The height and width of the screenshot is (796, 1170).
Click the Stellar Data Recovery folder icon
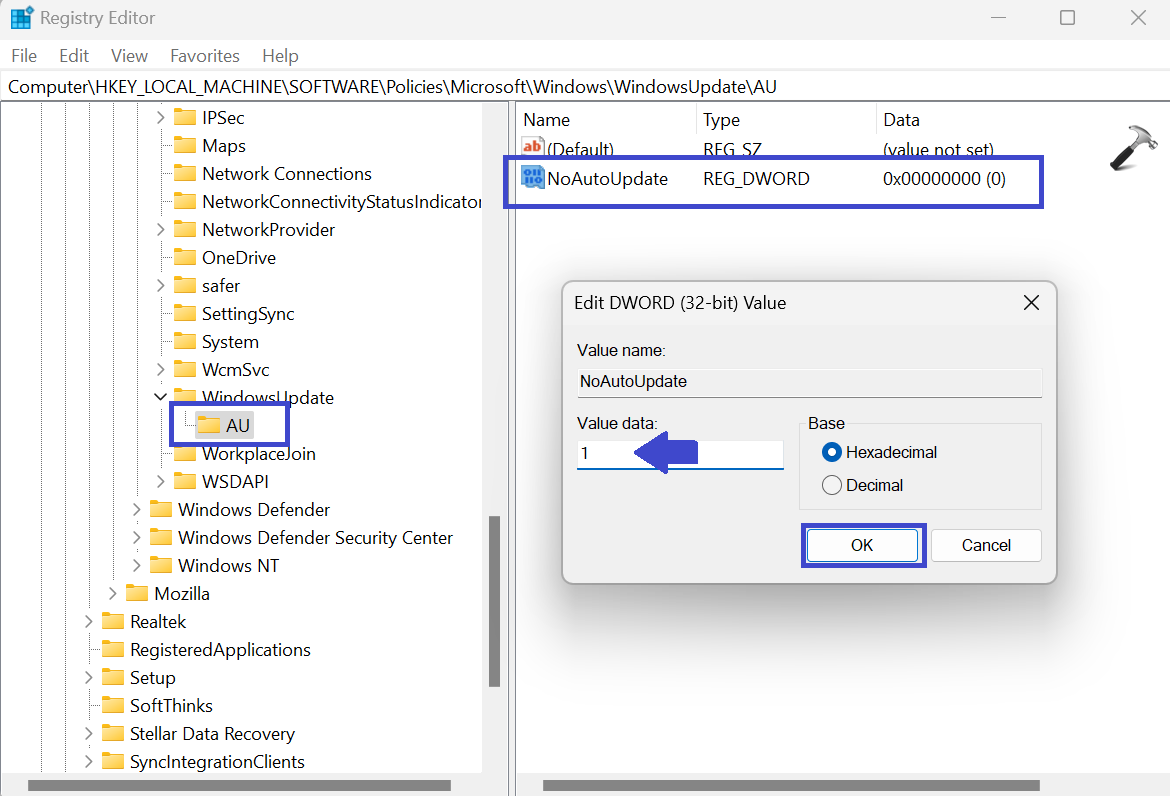coord(113,734)
